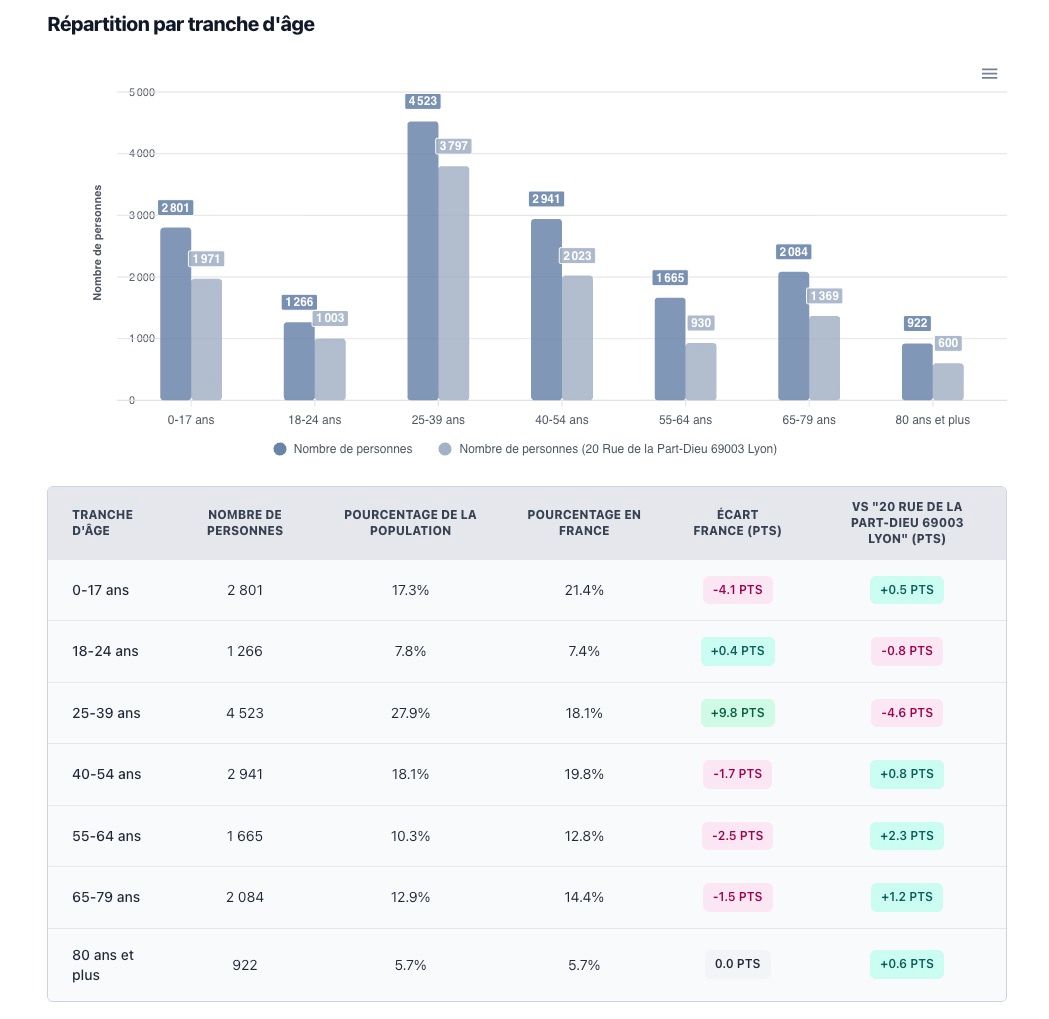Click the -4.1 PTS pink badge

[x=737, y=590]
